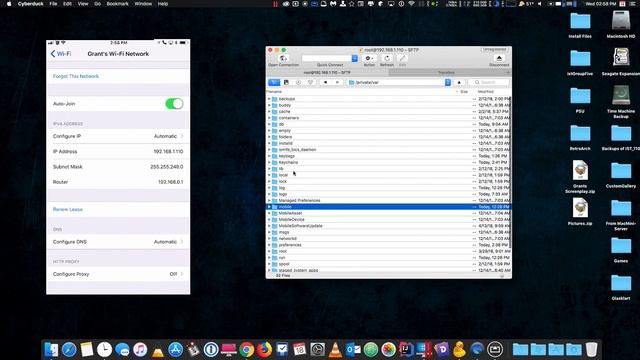Open Photos from the dock
This screenshot has width=640, height=360.
pyautogui.click(x=388, y=349)
